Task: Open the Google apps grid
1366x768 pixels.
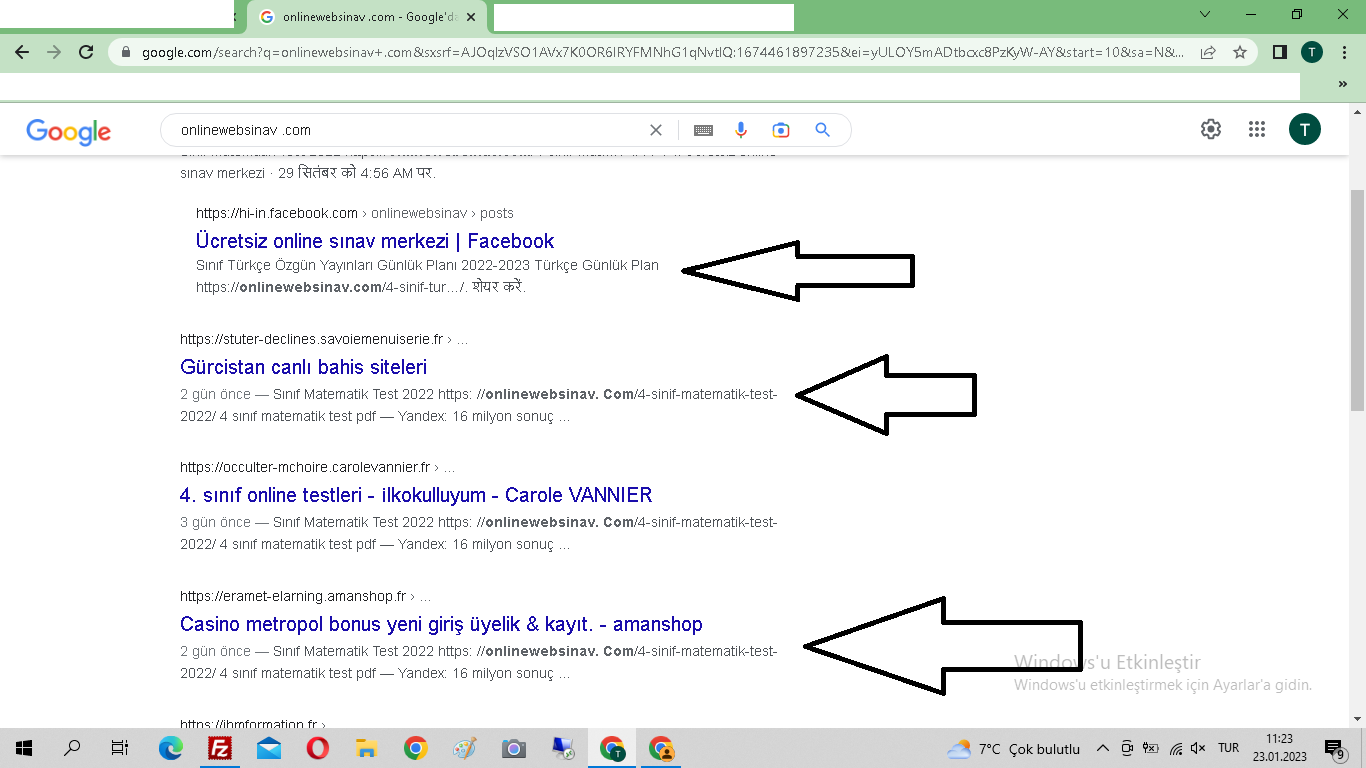Action: point(1257,129)
